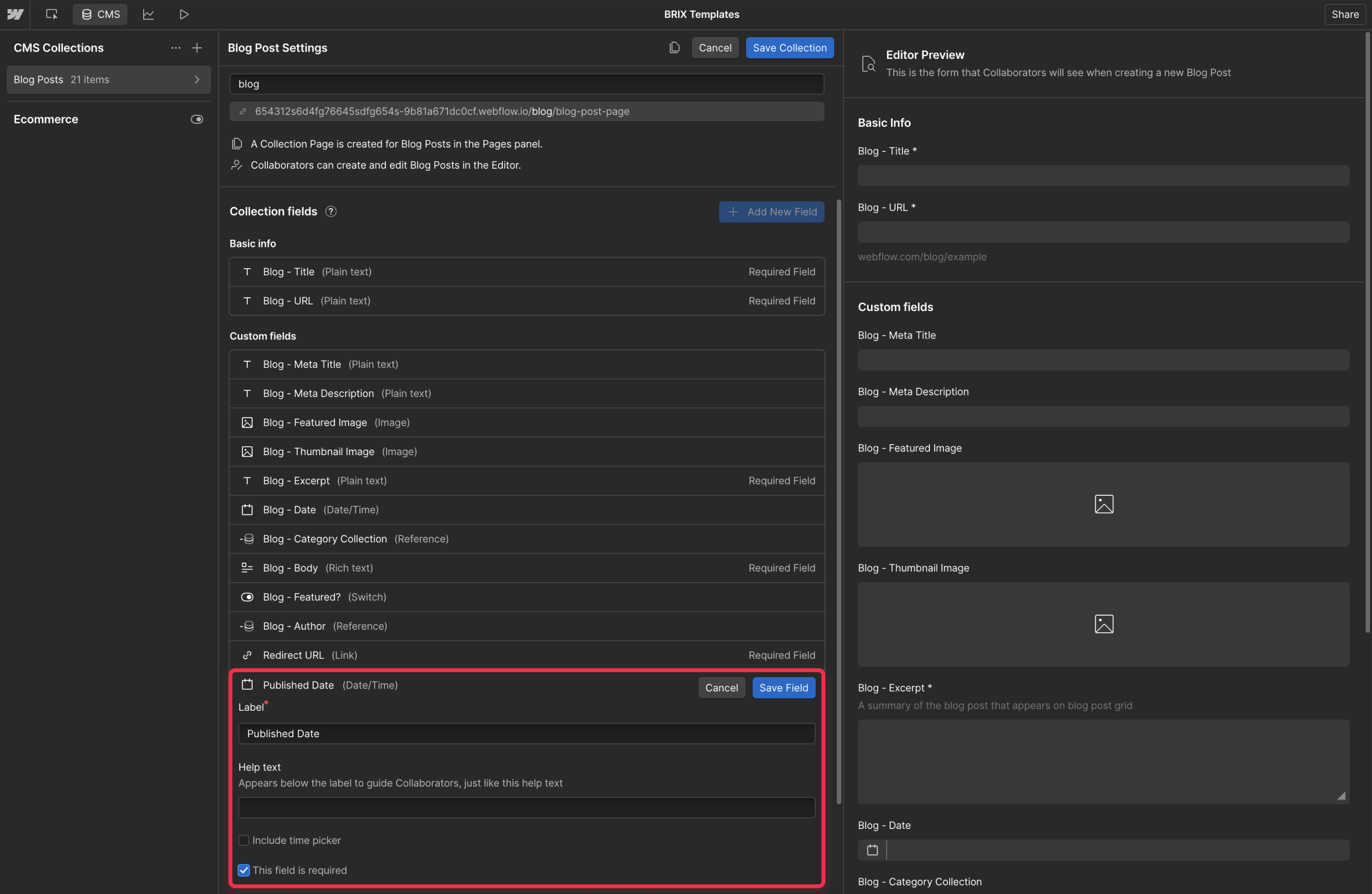Viewport: 1372px width, 894px height.
Task: Cancel editing Published Date field
Action: tap(721, 688)
